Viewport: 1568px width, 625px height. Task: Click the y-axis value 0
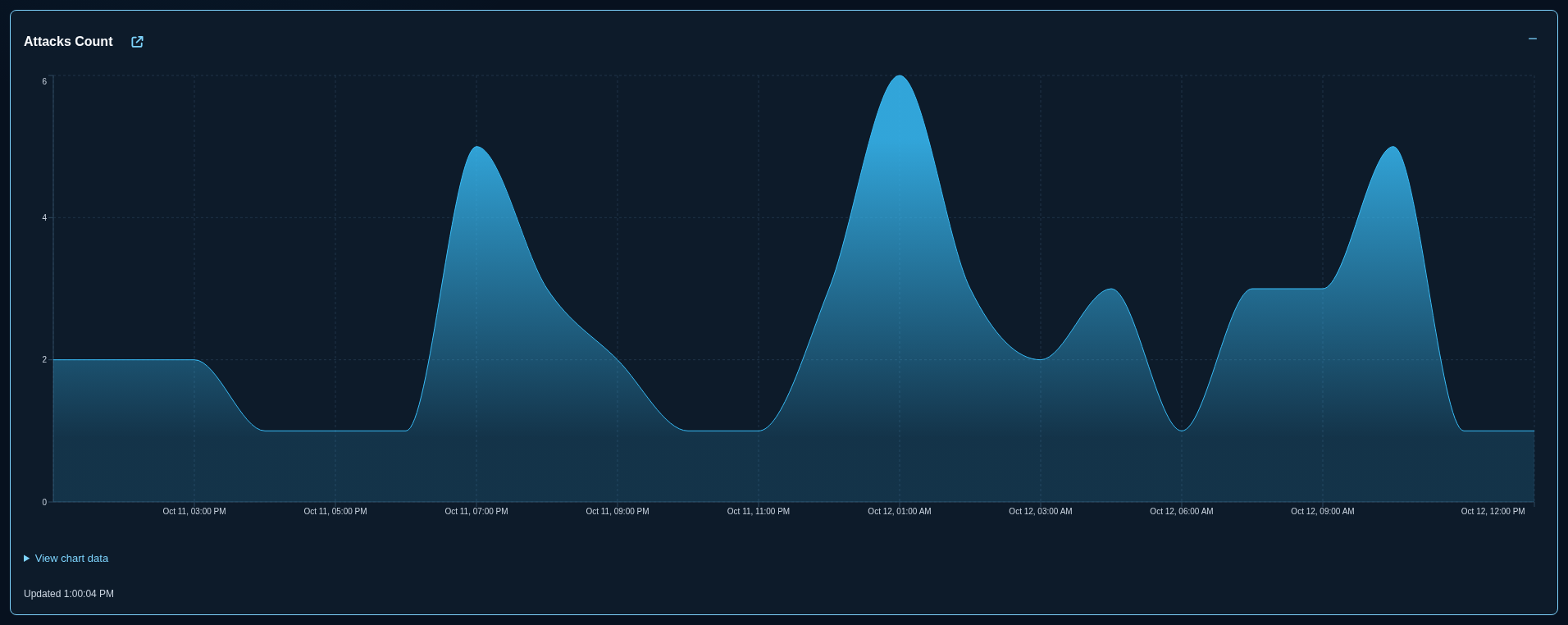(x=44, y=503)
